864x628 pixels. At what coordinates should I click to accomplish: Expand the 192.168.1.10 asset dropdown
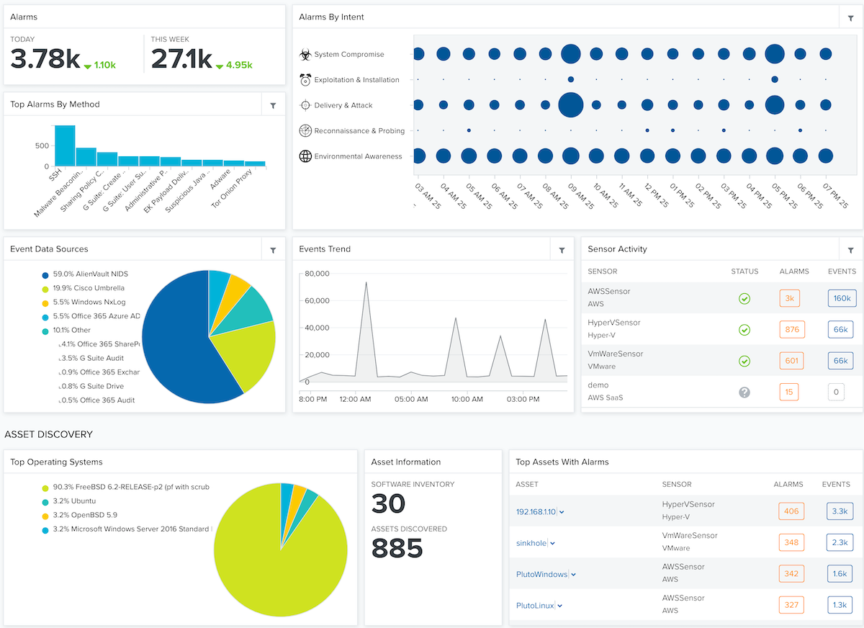point(561,510)
